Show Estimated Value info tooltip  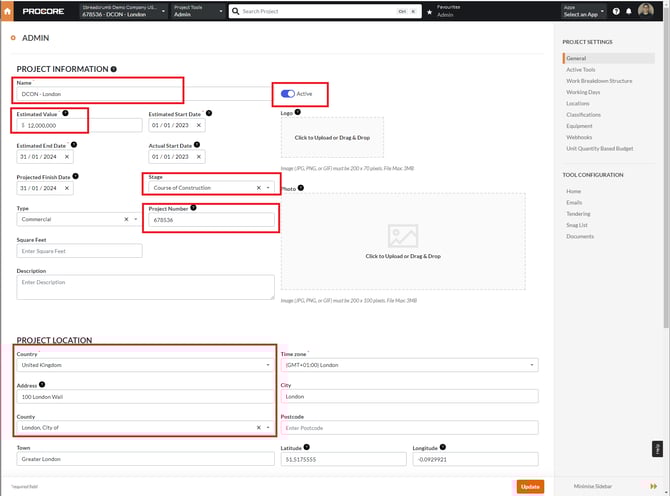point(65,113)
